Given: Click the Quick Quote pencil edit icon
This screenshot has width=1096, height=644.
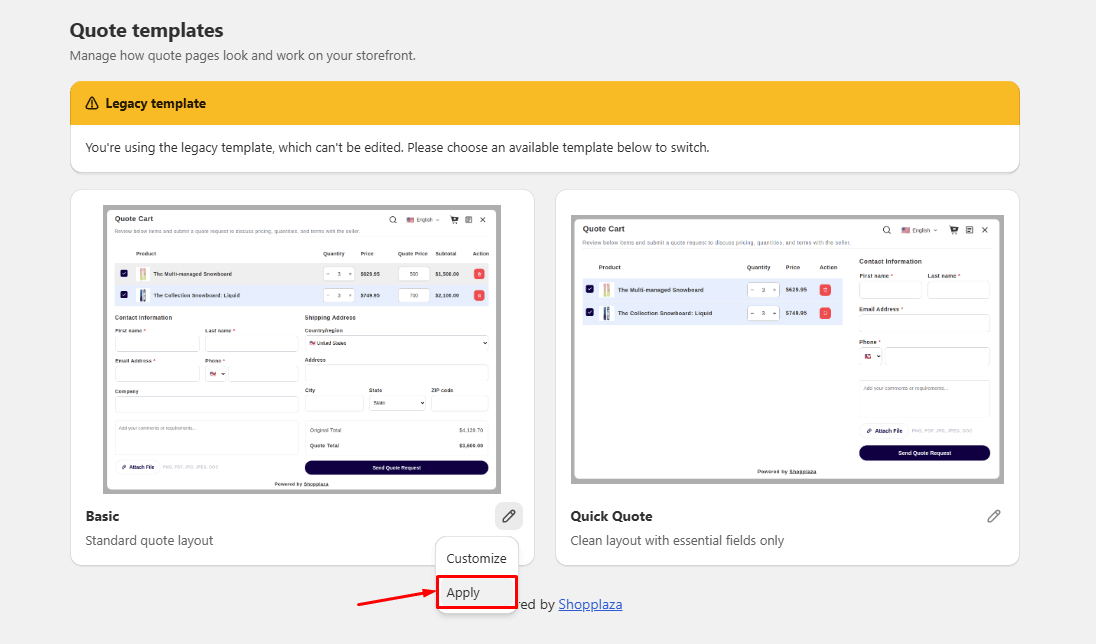Looking at the screenshot, I should click(x=993, y=516).
